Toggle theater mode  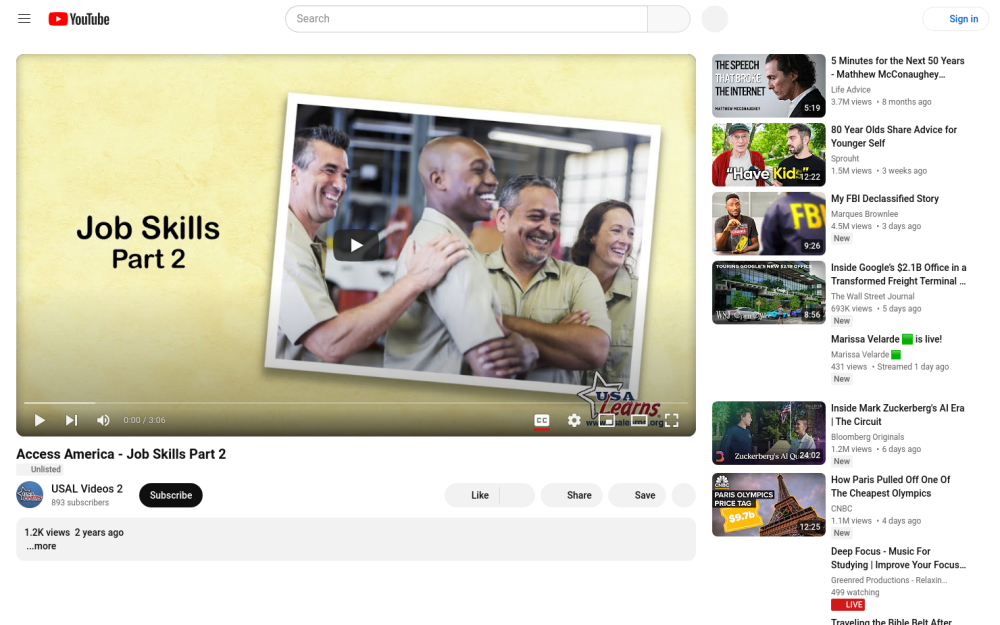[x=639, y=420]
